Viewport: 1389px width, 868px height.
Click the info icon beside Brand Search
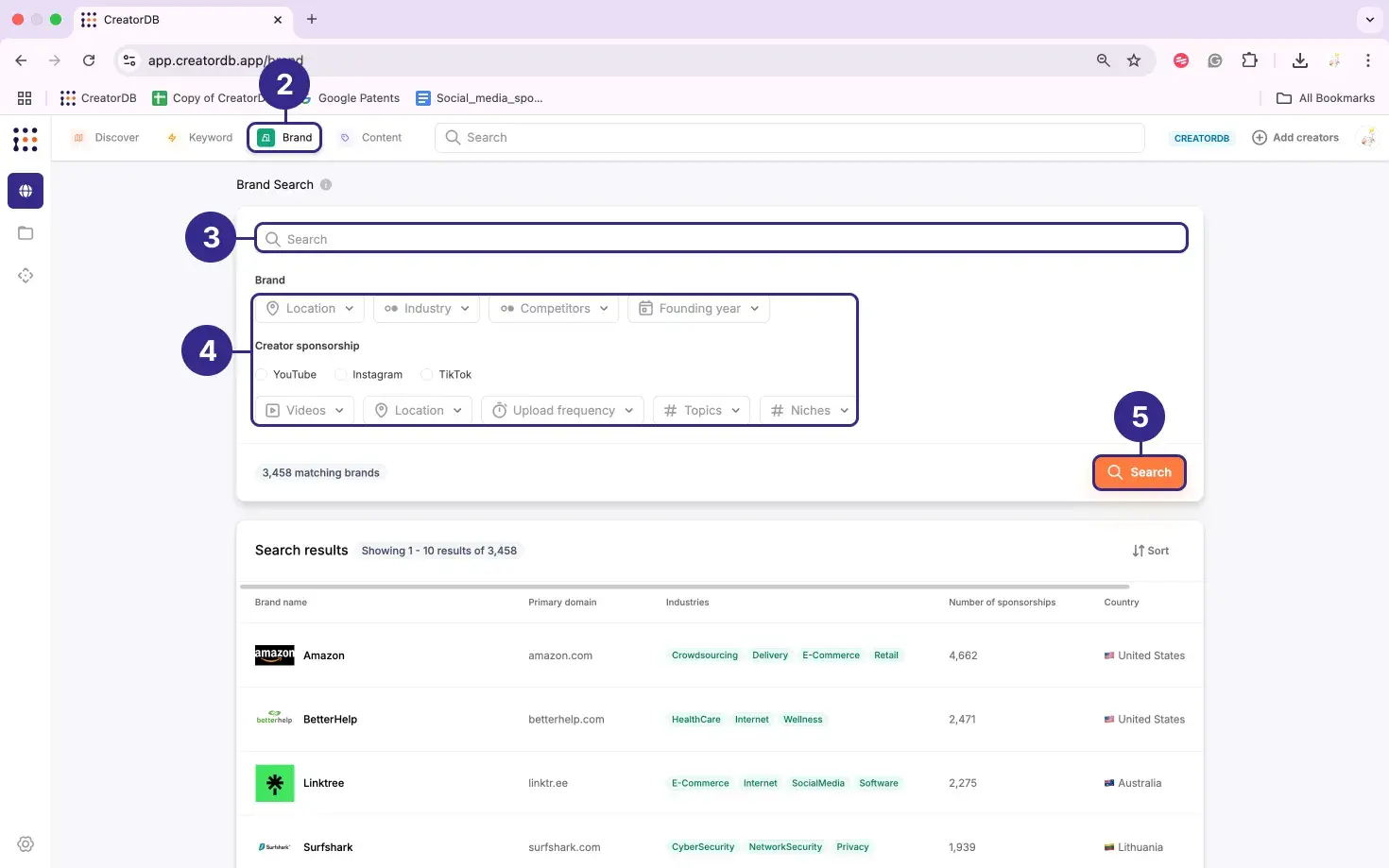(x=326, y=185)
